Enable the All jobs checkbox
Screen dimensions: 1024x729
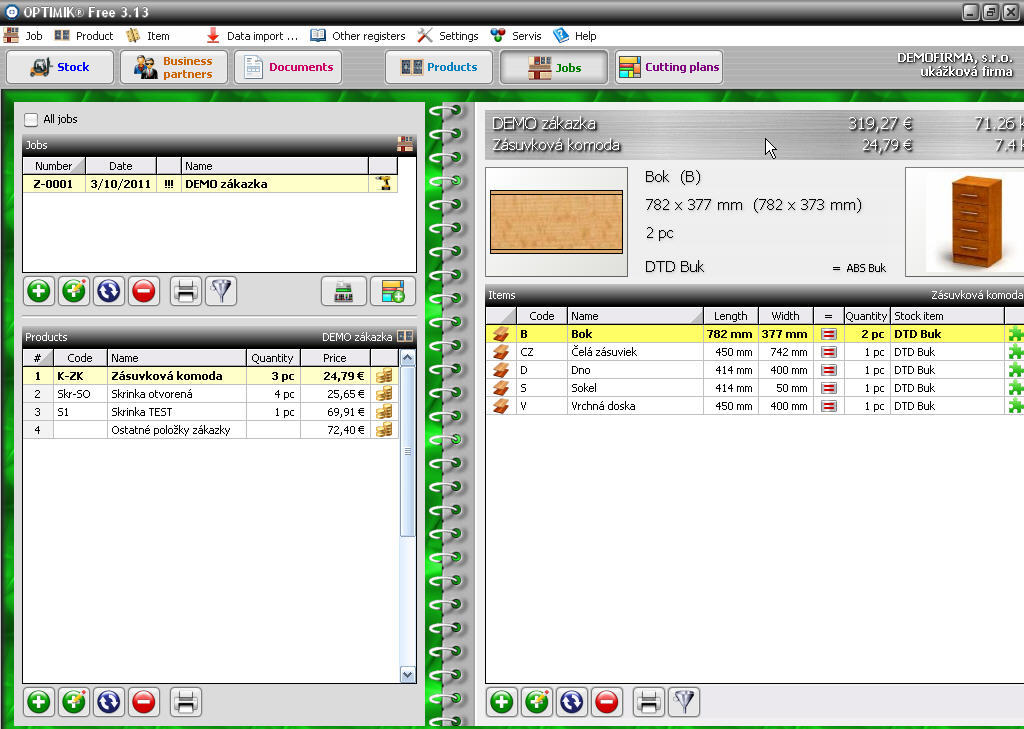(31, 120)
